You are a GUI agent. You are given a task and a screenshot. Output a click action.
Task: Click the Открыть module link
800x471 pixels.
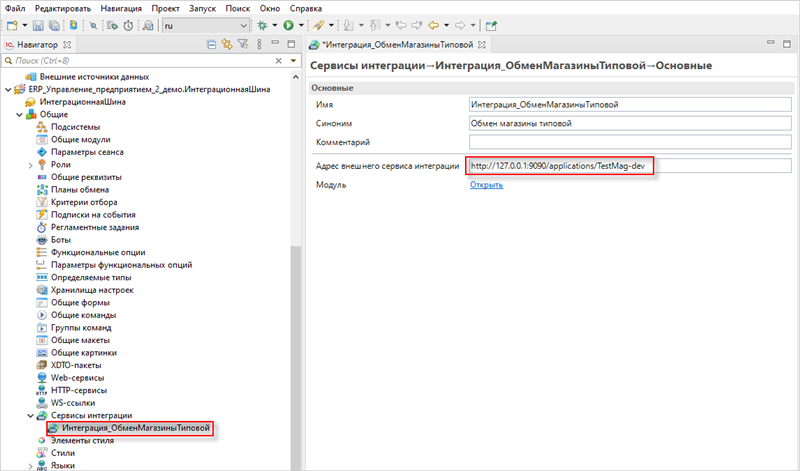[486, 185]
